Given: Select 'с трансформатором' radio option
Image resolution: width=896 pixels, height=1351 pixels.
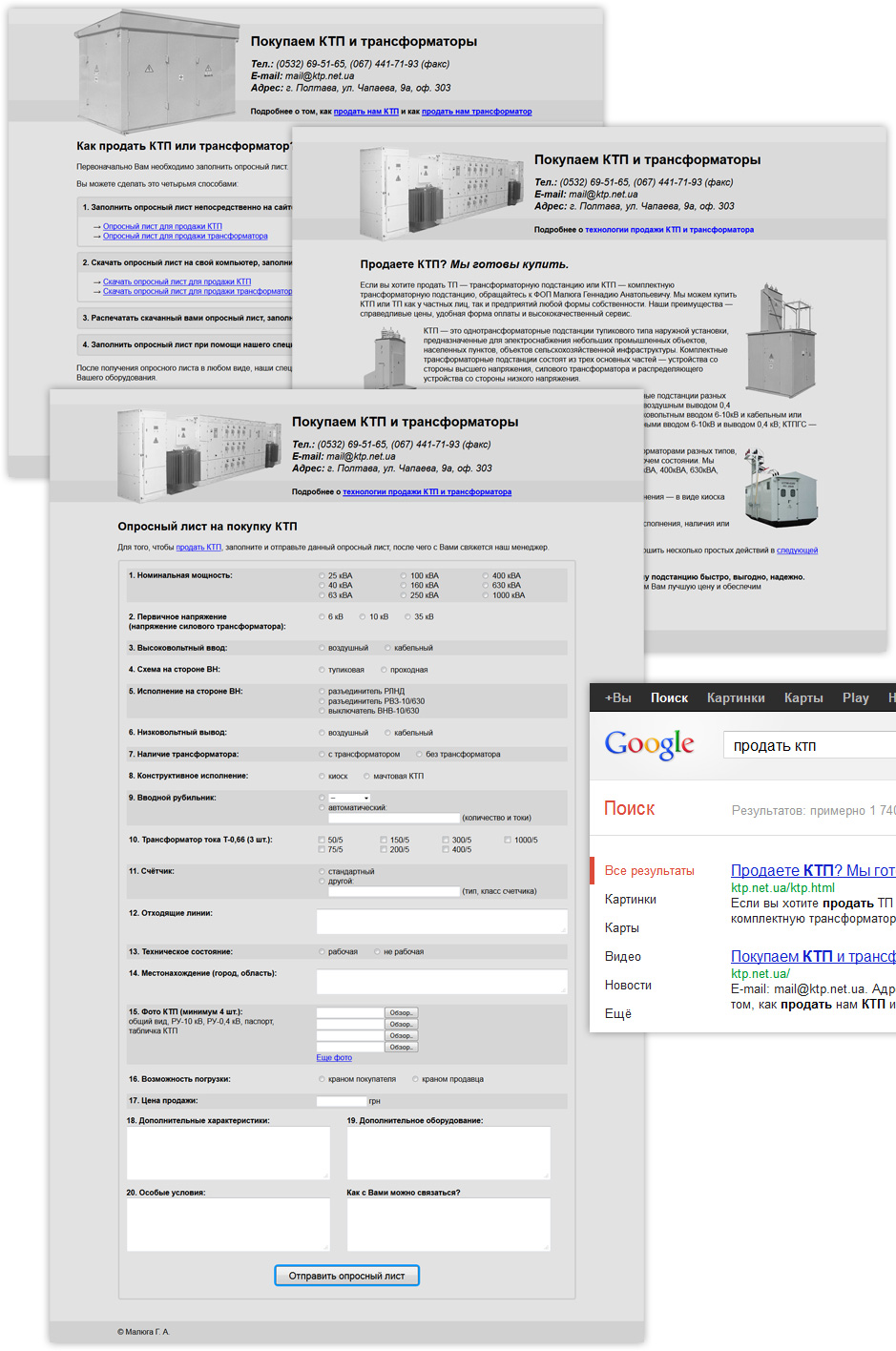Looking at the screenshot, I should [x=322, y=755].
